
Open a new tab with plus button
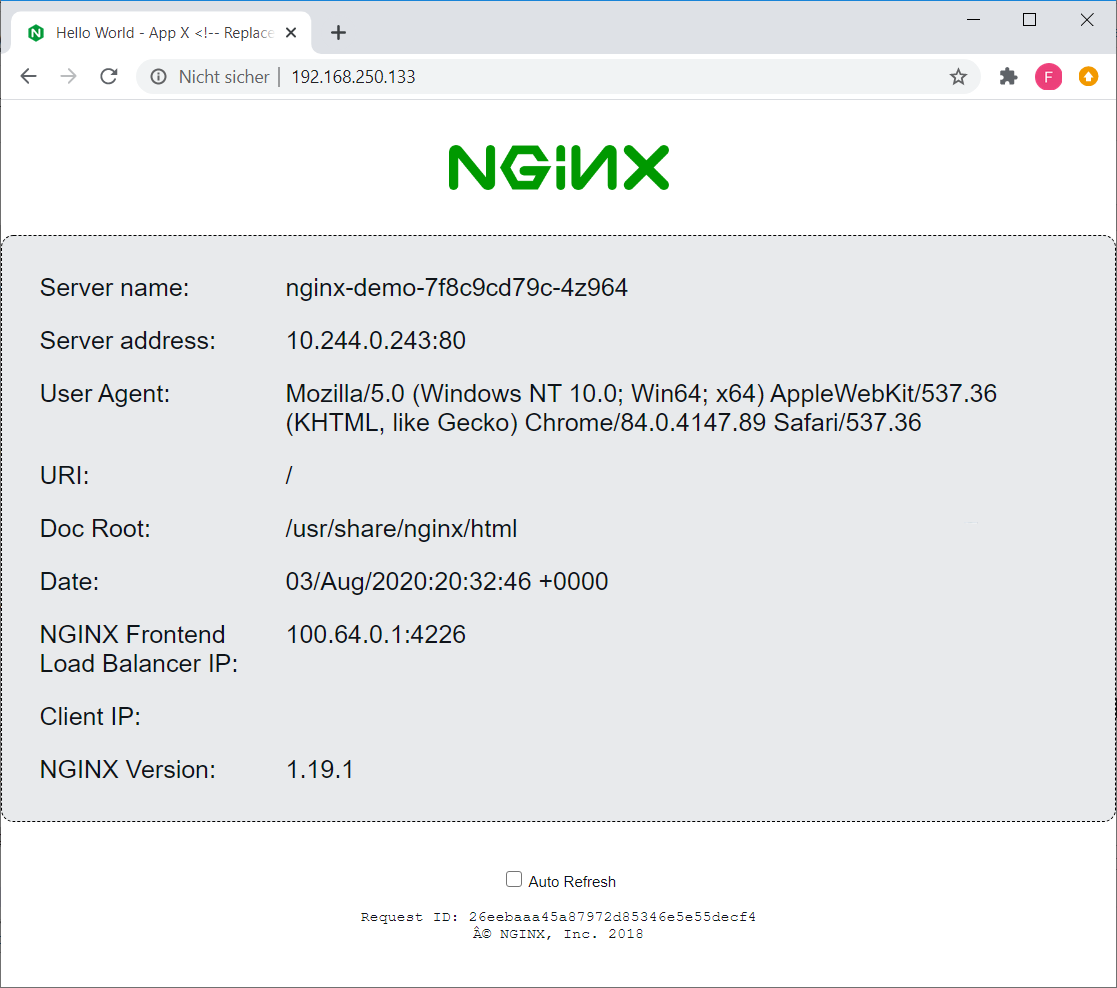pos(338,33)
